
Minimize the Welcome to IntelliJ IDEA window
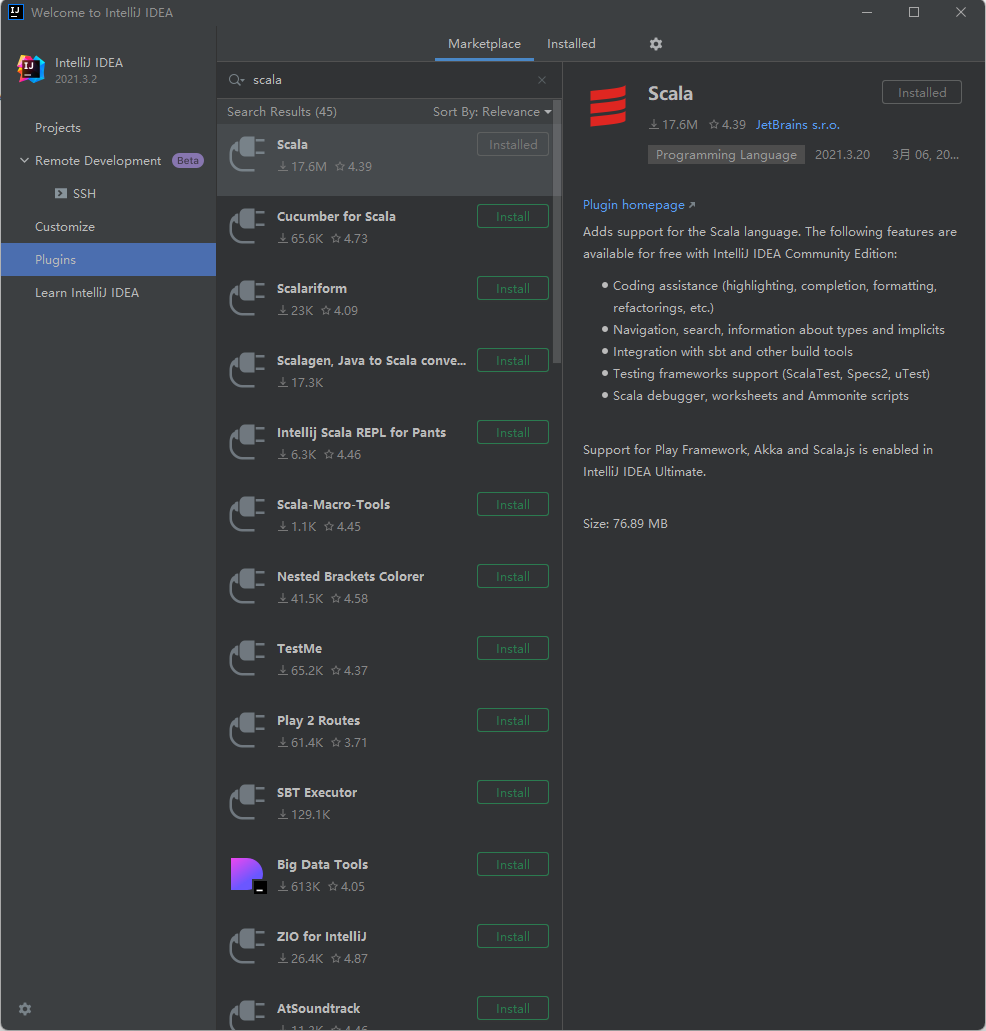(867, 12)
